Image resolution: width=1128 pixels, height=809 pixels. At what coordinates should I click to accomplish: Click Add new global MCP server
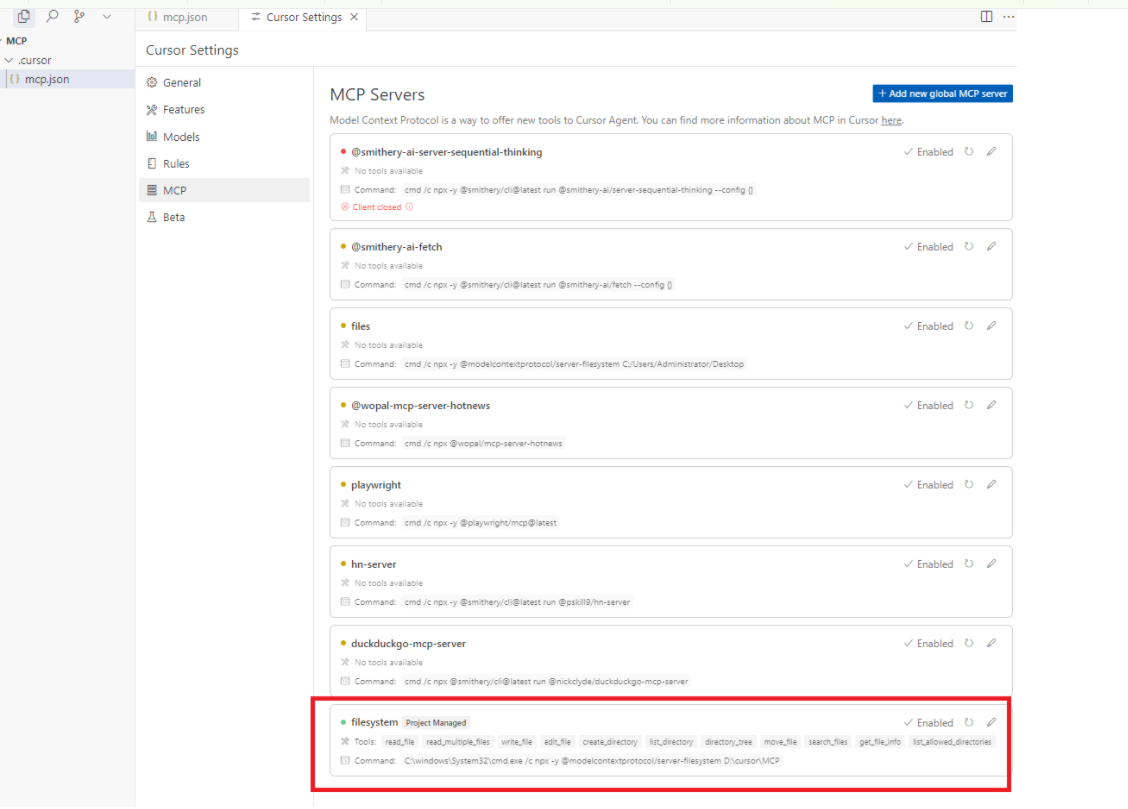942,93
